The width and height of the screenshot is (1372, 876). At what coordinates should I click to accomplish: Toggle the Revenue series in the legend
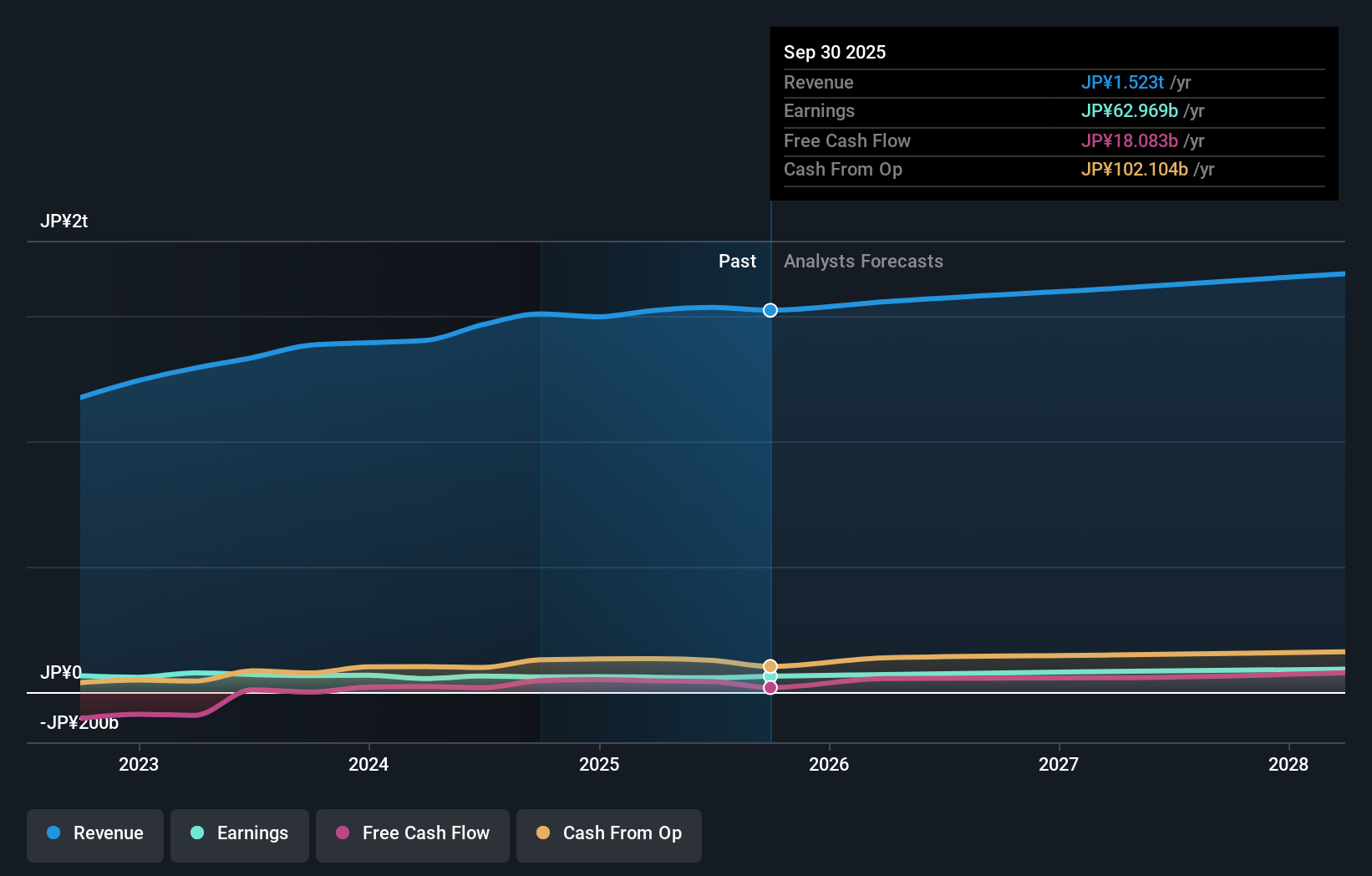click(94, 835)
